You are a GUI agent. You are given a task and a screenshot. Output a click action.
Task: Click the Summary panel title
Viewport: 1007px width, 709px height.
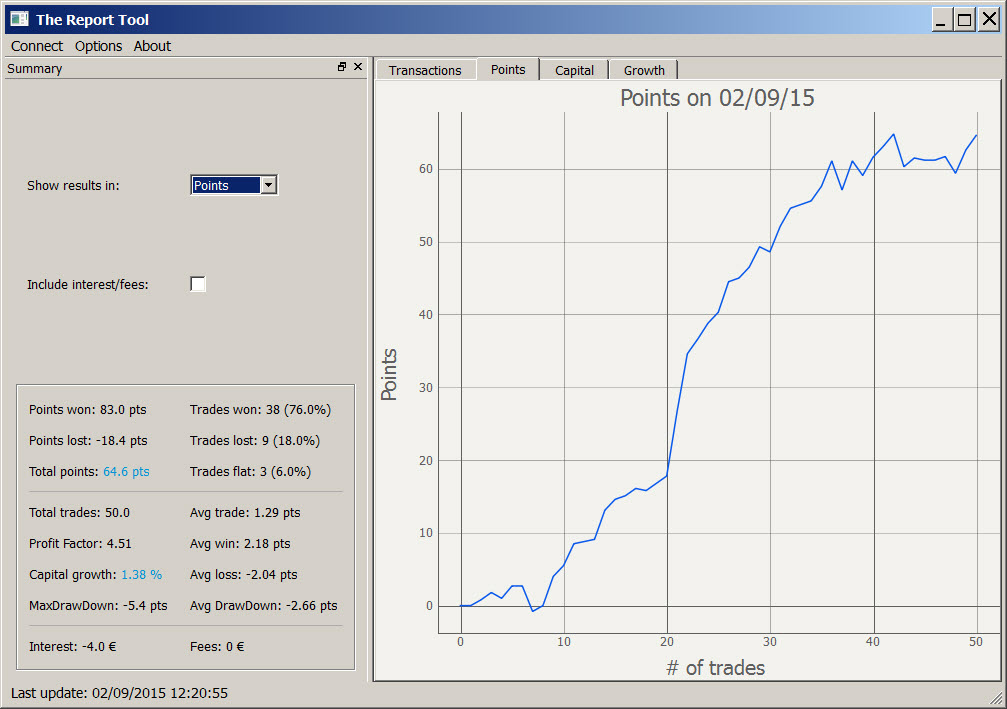pyautogui.click(x=35, y=69)
